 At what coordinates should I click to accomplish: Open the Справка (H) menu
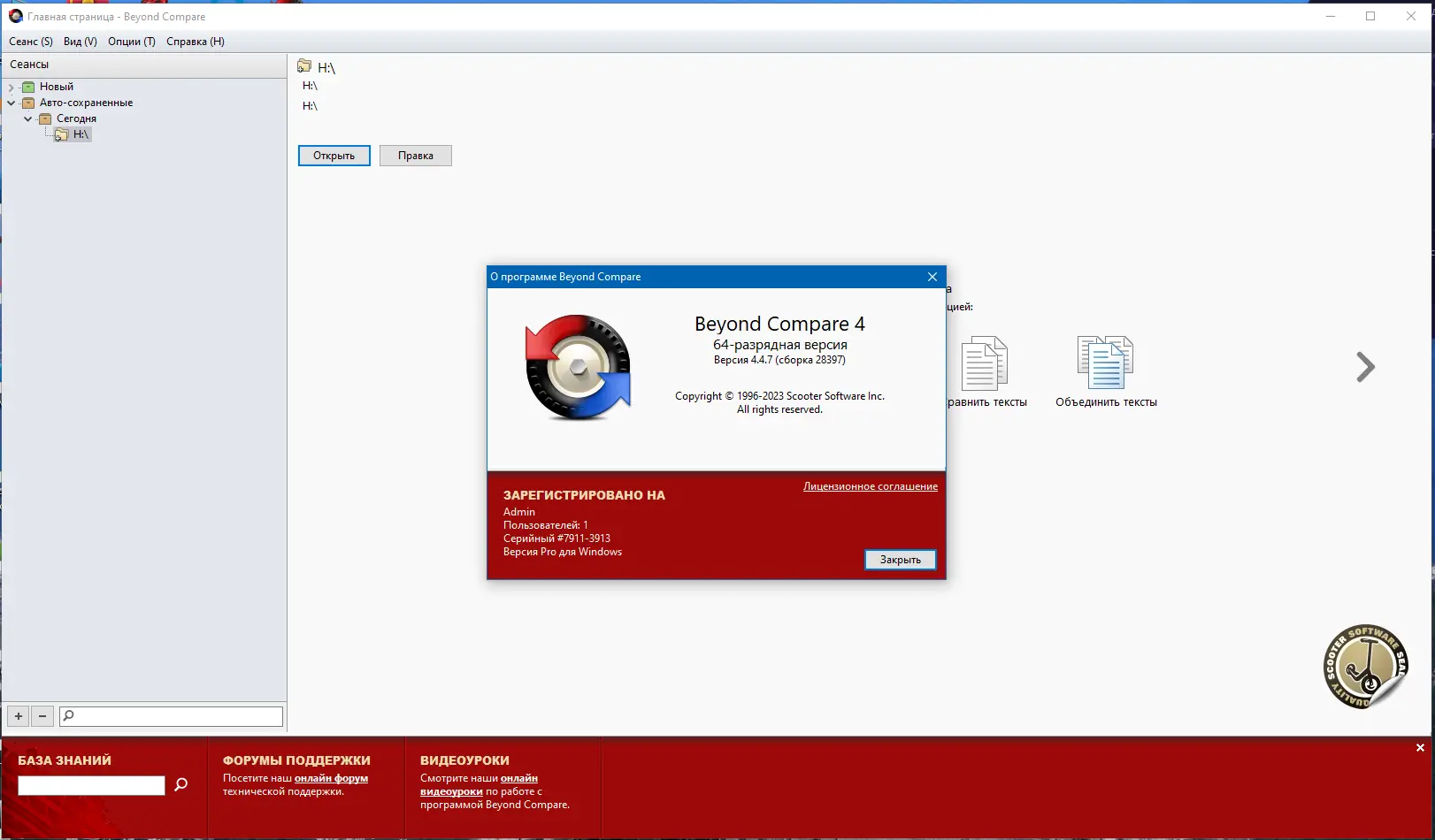click(x=196, y=42)
